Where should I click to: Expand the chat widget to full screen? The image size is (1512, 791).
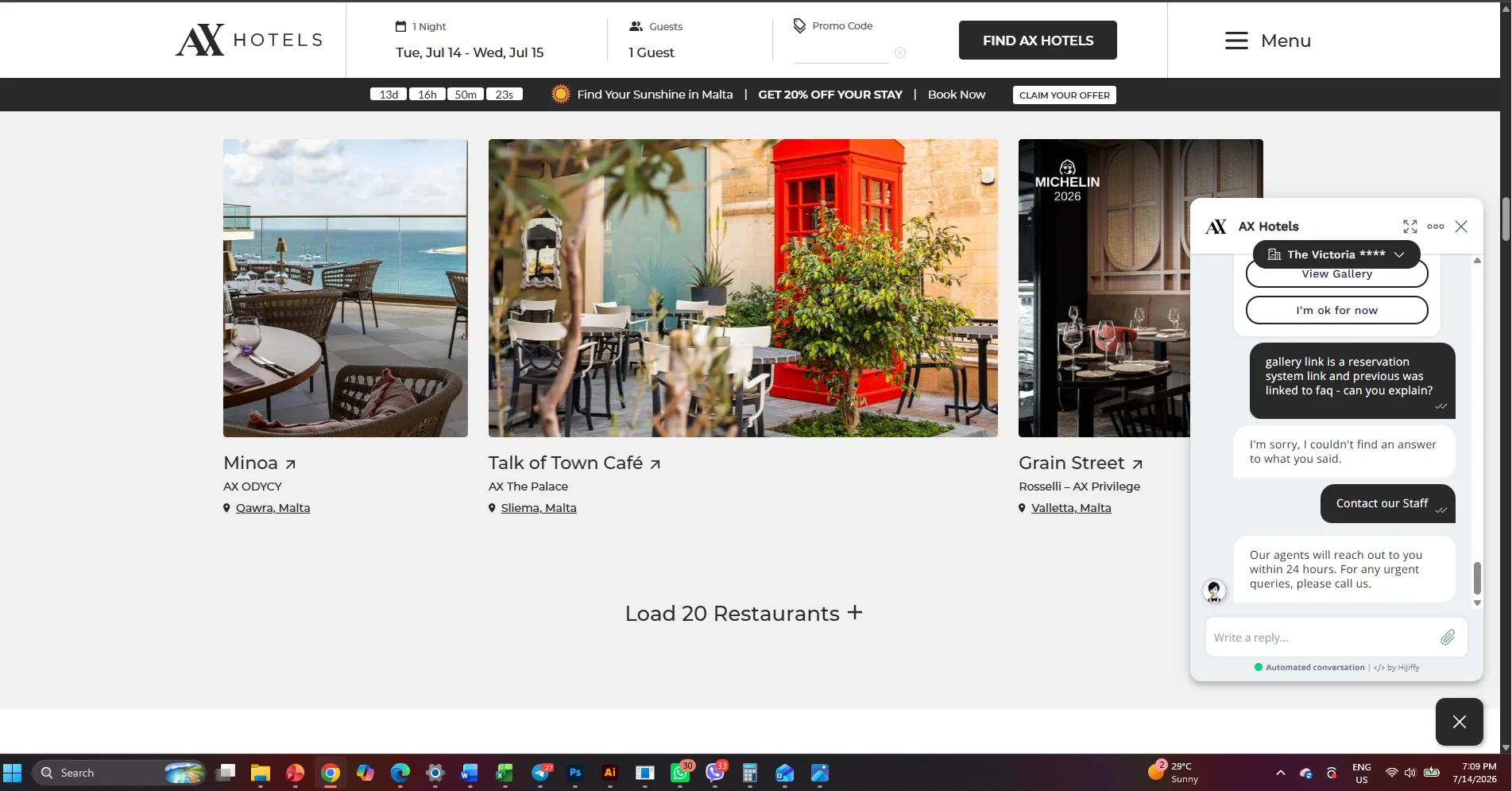(x=1410, y=227)
